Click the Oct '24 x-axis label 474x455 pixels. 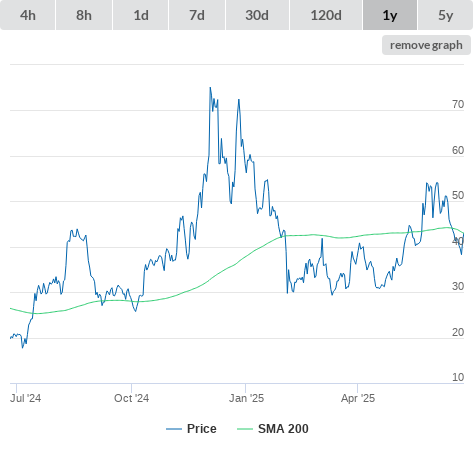coord(131,398)
